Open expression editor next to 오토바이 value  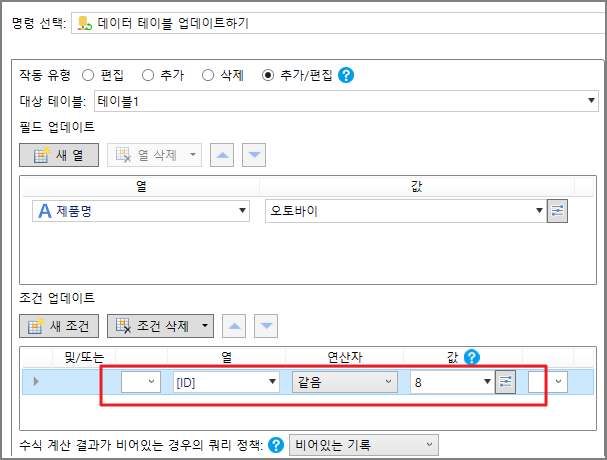pos(558,211)
